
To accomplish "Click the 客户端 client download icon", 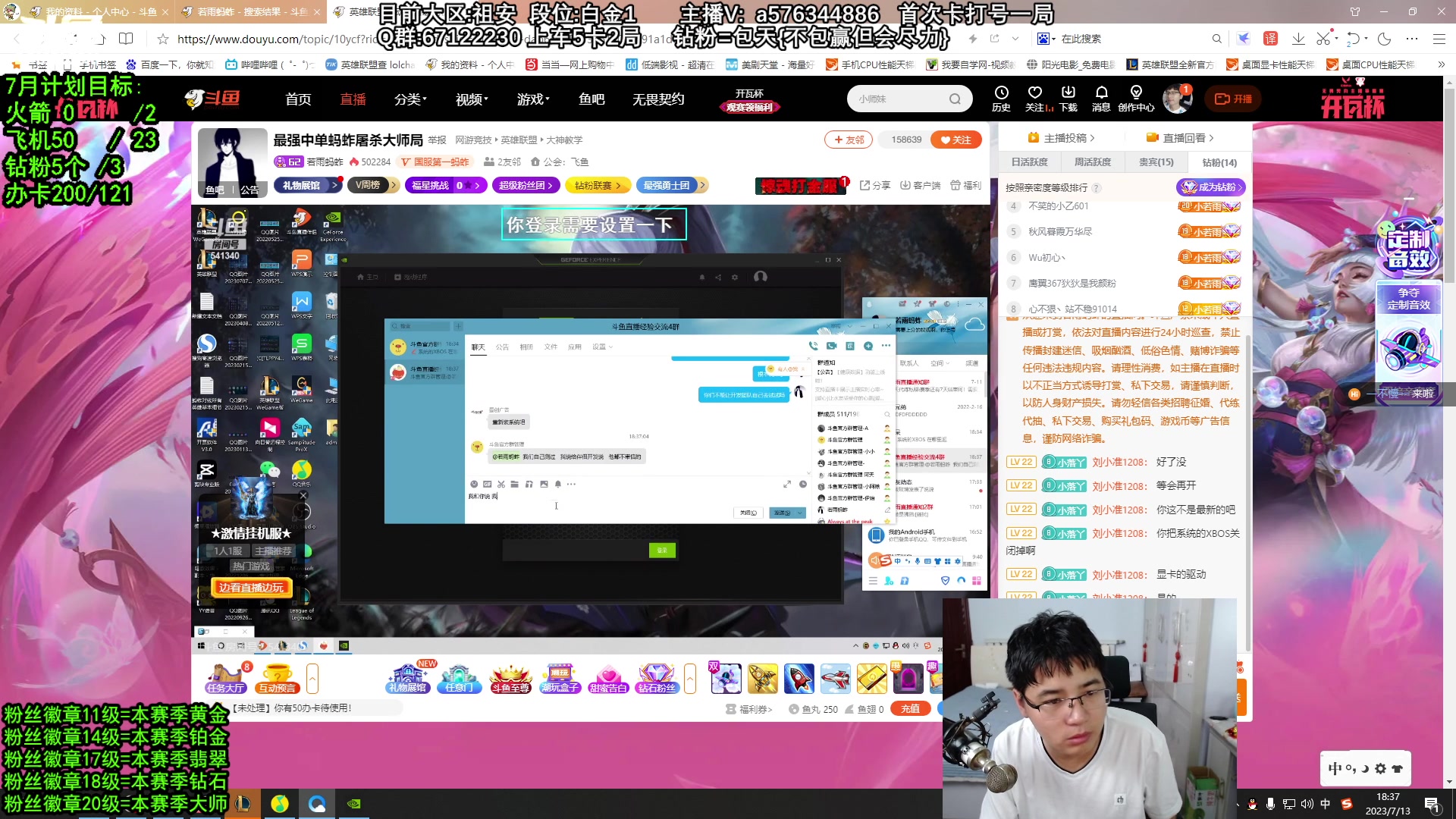I will [x=920, y=185].
